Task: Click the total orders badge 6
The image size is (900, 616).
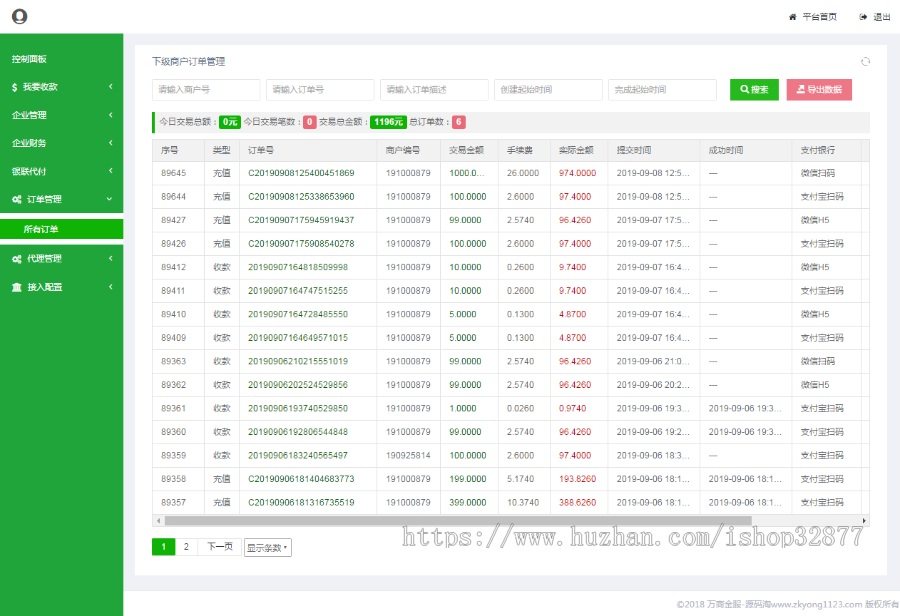Action: [x=459, y=122]
